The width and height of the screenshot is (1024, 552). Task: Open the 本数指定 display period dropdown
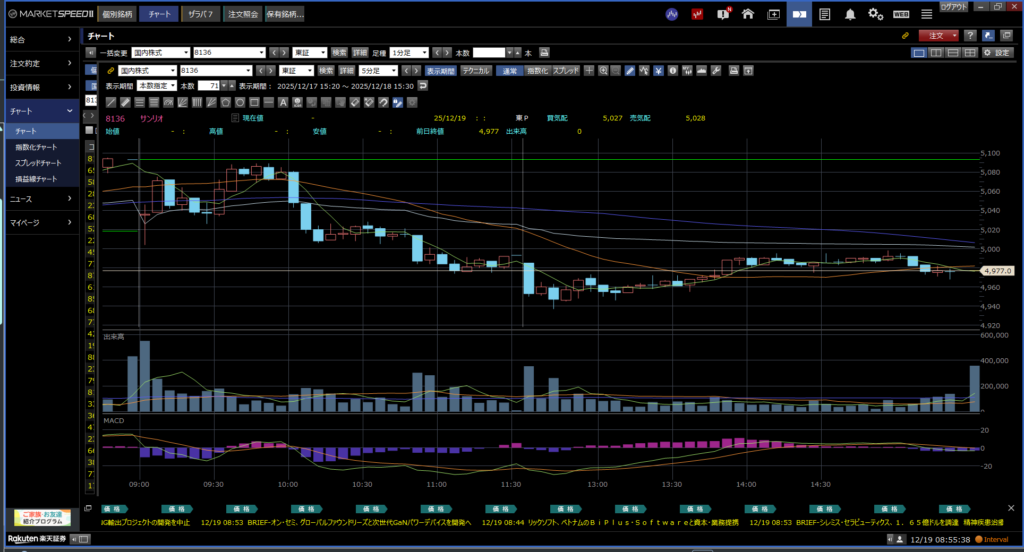coord(158,86)
